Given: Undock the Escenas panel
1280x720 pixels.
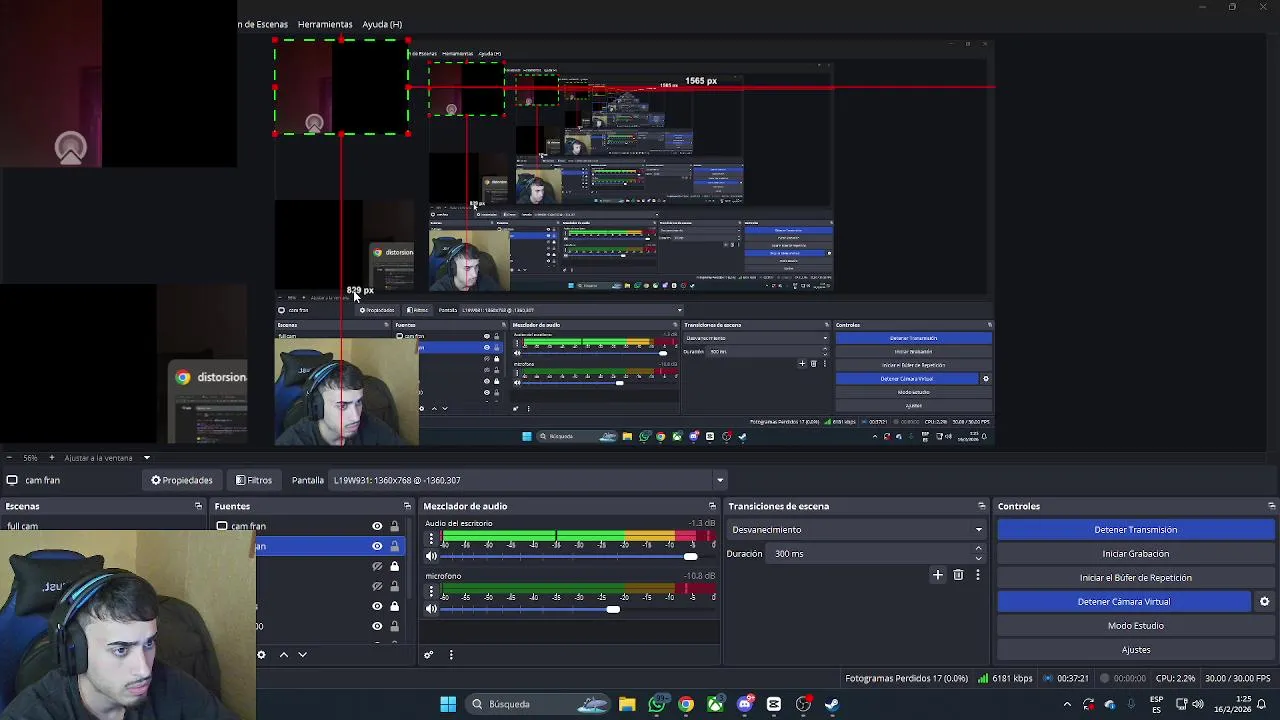Looking at the screenshot, I should click(198, 506).
